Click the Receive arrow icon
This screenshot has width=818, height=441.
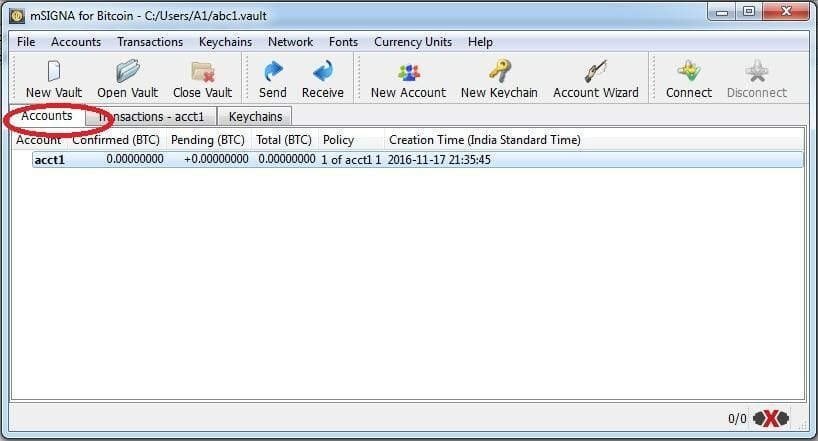pos(323,71)
